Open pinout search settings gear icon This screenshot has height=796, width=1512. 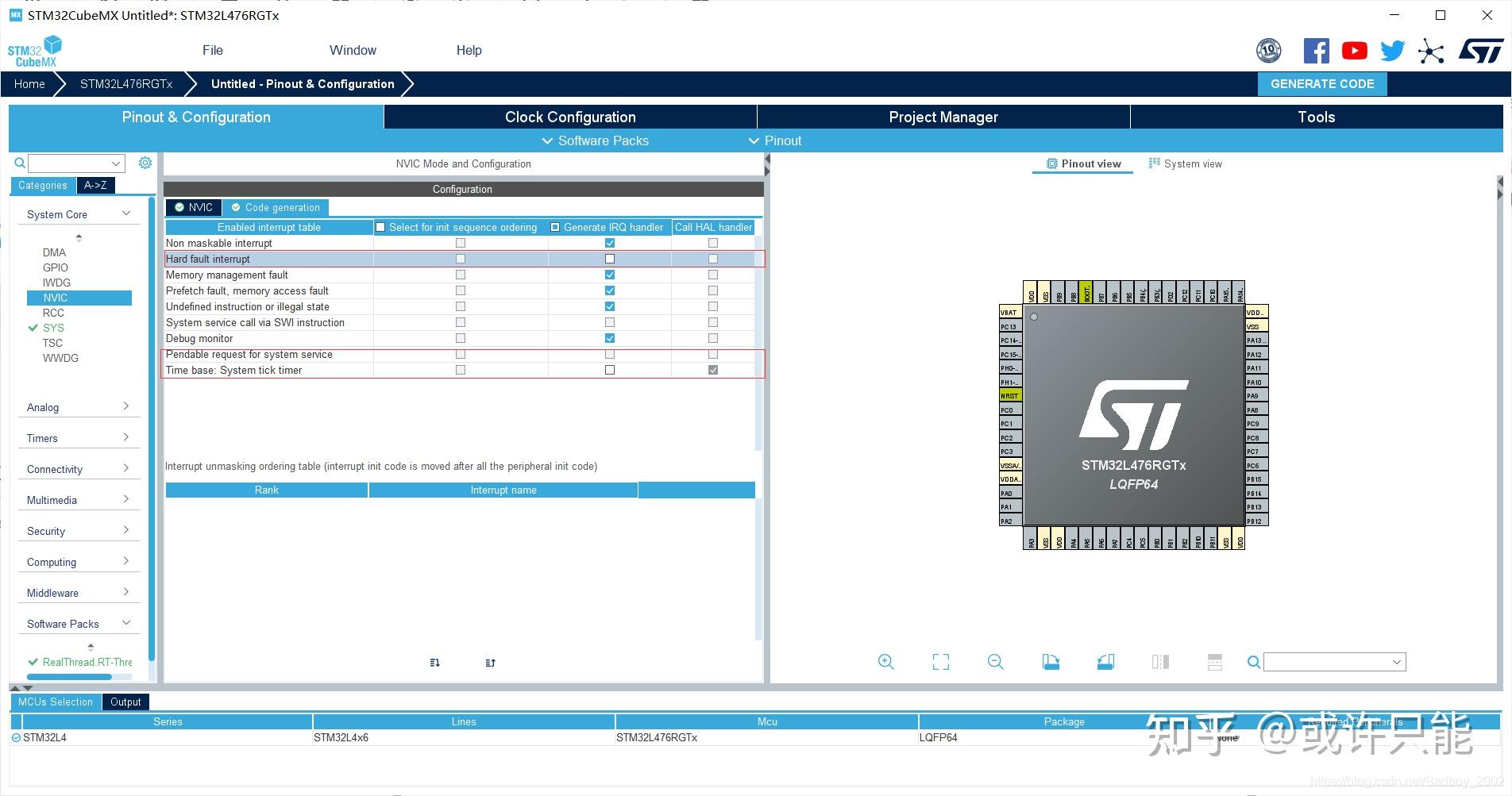pos(145,163)
